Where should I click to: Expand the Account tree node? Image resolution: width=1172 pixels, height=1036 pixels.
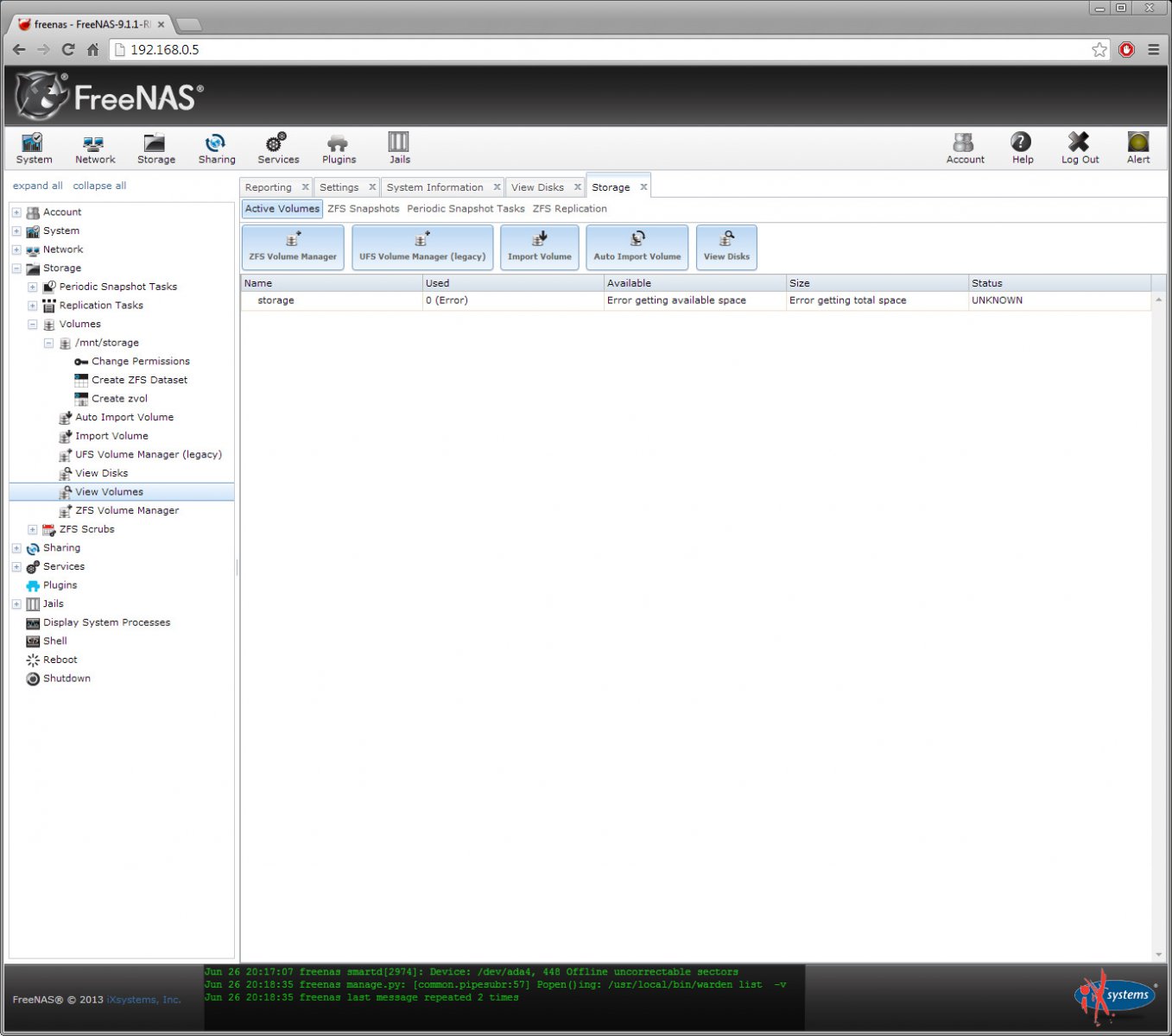click(x=16, y=212)
